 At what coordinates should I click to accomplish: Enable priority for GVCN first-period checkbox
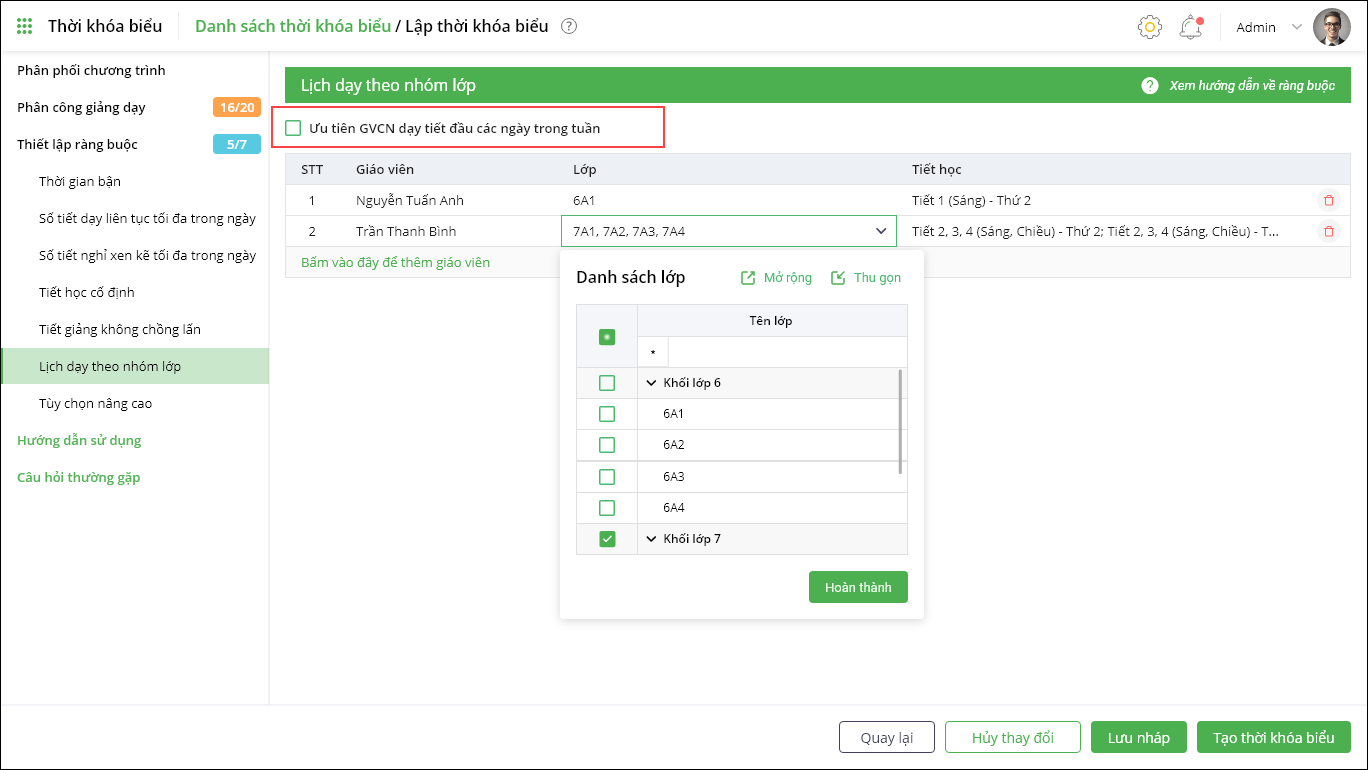293,128
